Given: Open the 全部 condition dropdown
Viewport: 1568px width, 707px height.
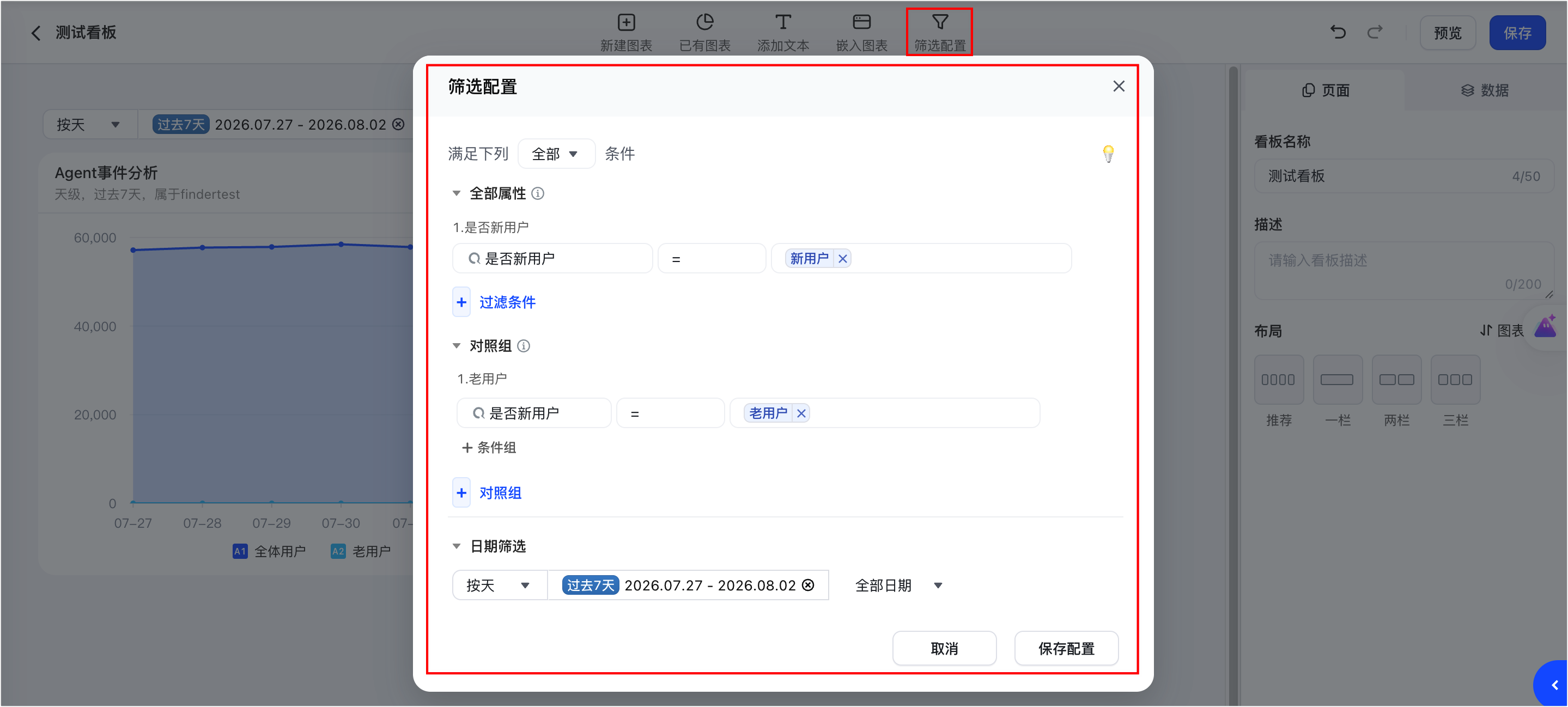Looking at the screenshot, I should (556, 154).
